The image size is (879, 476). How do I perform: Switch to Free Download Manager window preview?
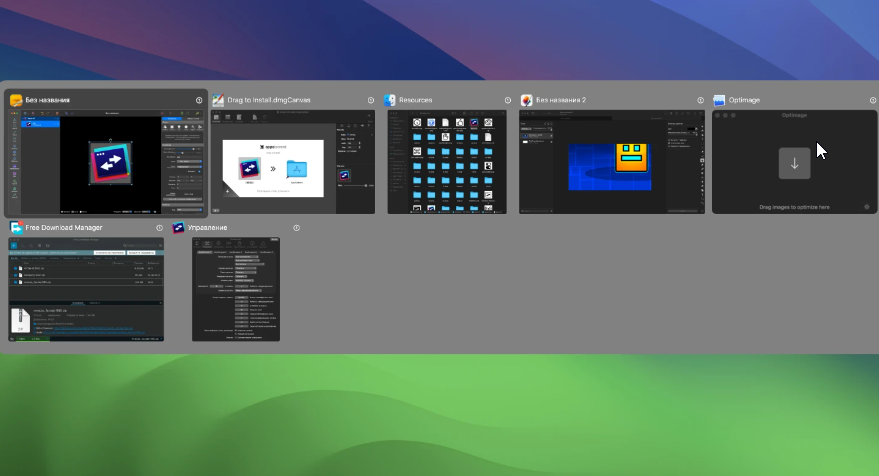tap(86, 290)
